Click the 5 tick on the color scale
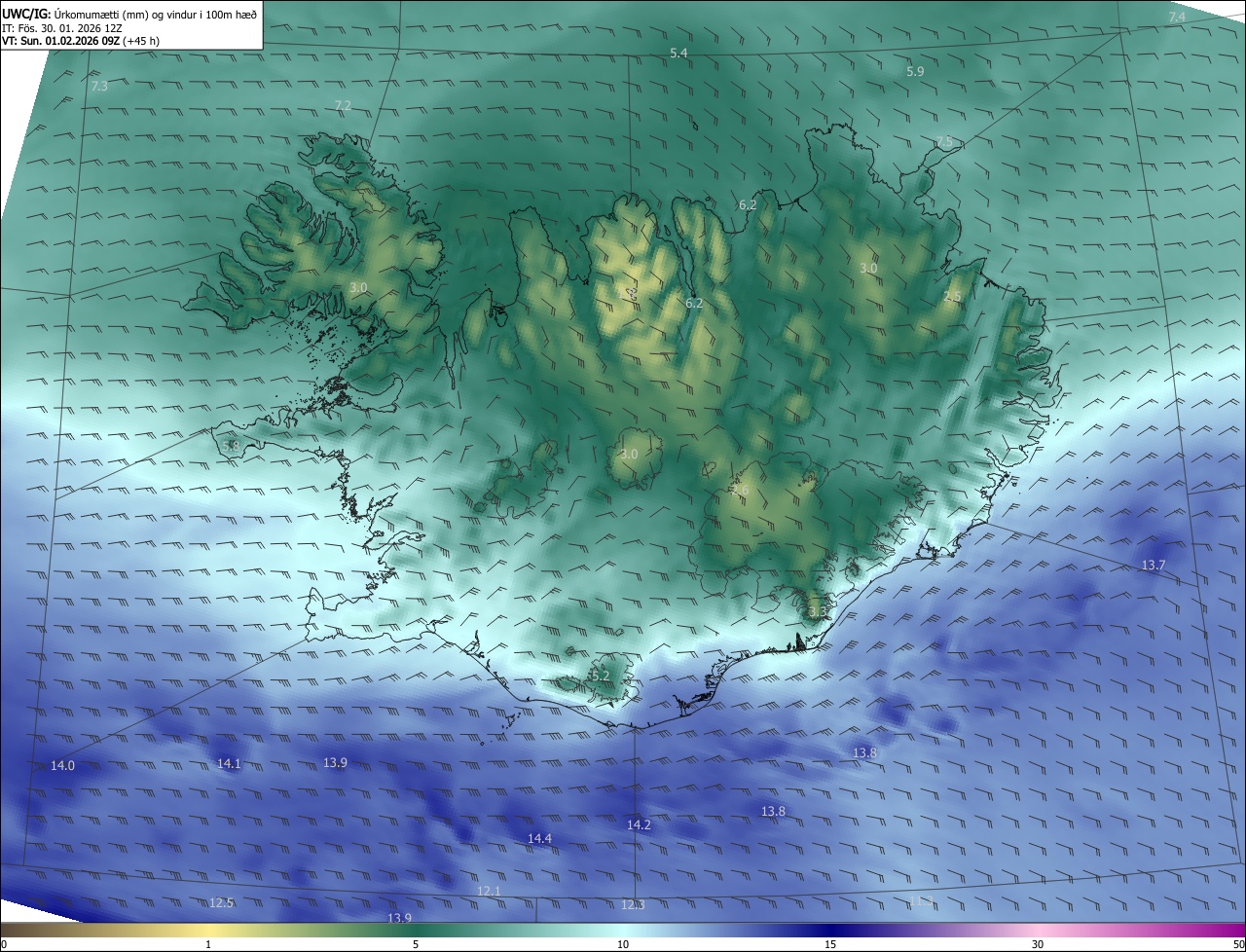This screenshot has width=1246, height=952. tap(416, 944)
